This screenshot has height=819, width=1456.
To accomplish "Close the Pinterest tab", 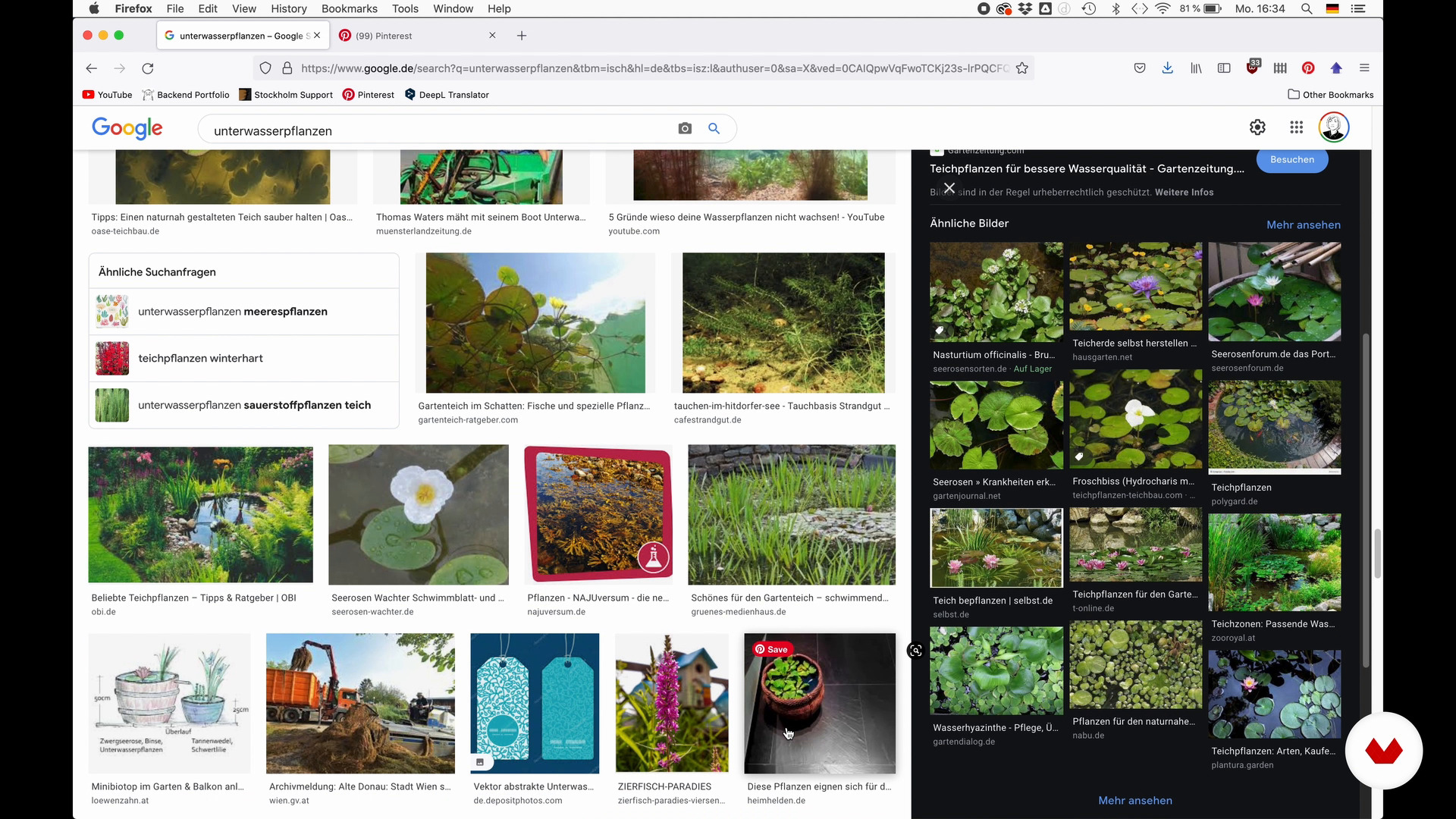I will click(x=492, y=36).
